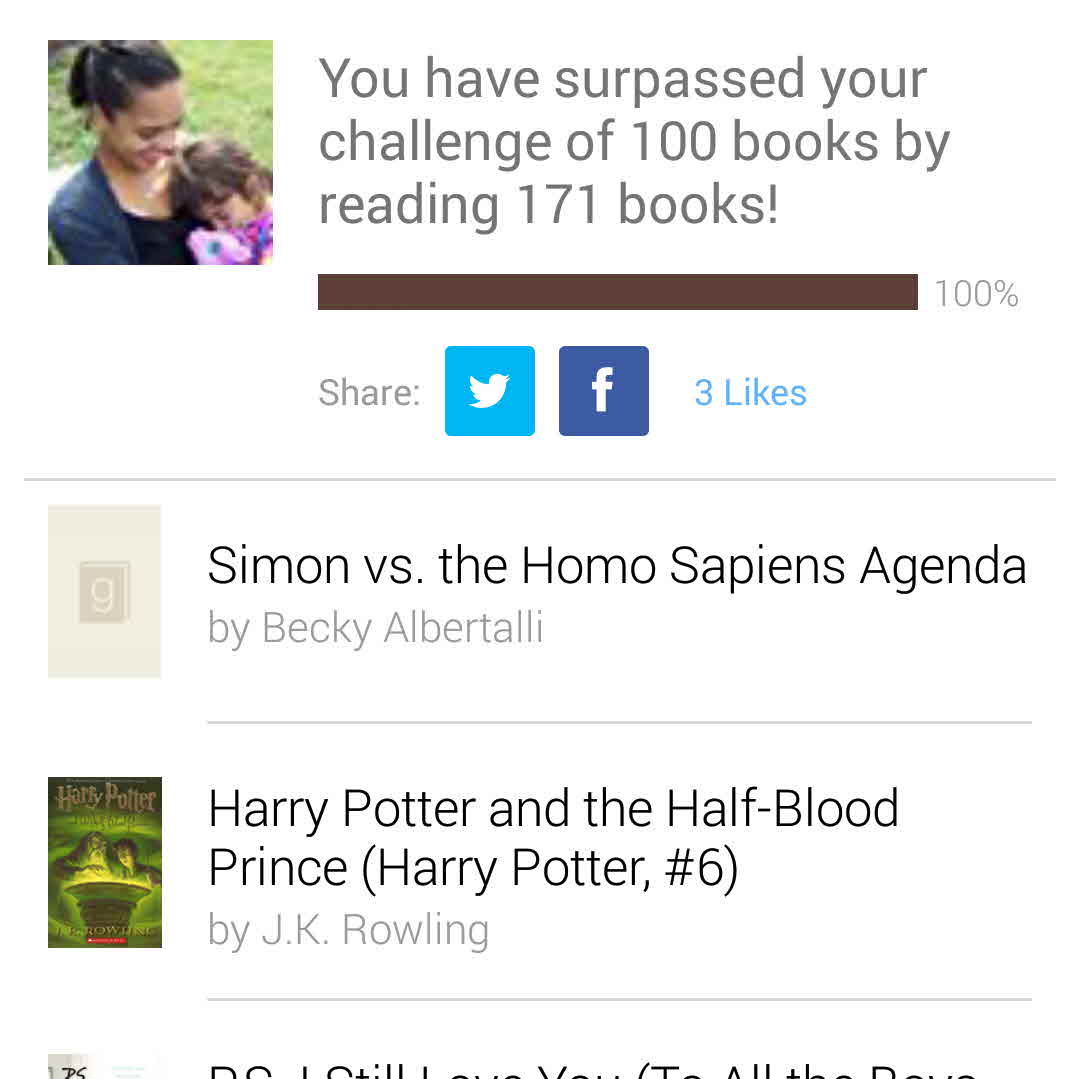Open the user's profile photo
This screenshot has width=1079, height=1079.
click(x=160, y=152)
